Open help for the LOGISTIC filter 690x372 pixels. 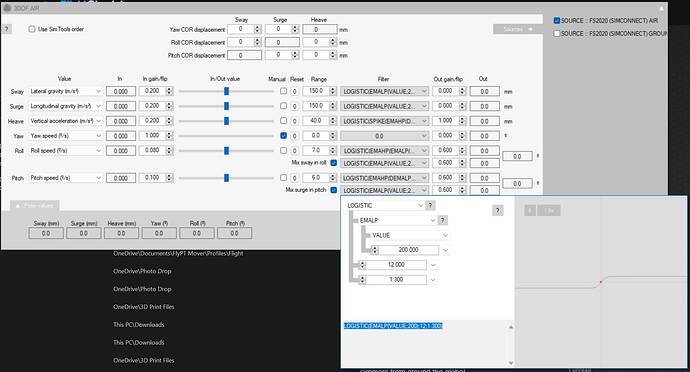point(431,205)
